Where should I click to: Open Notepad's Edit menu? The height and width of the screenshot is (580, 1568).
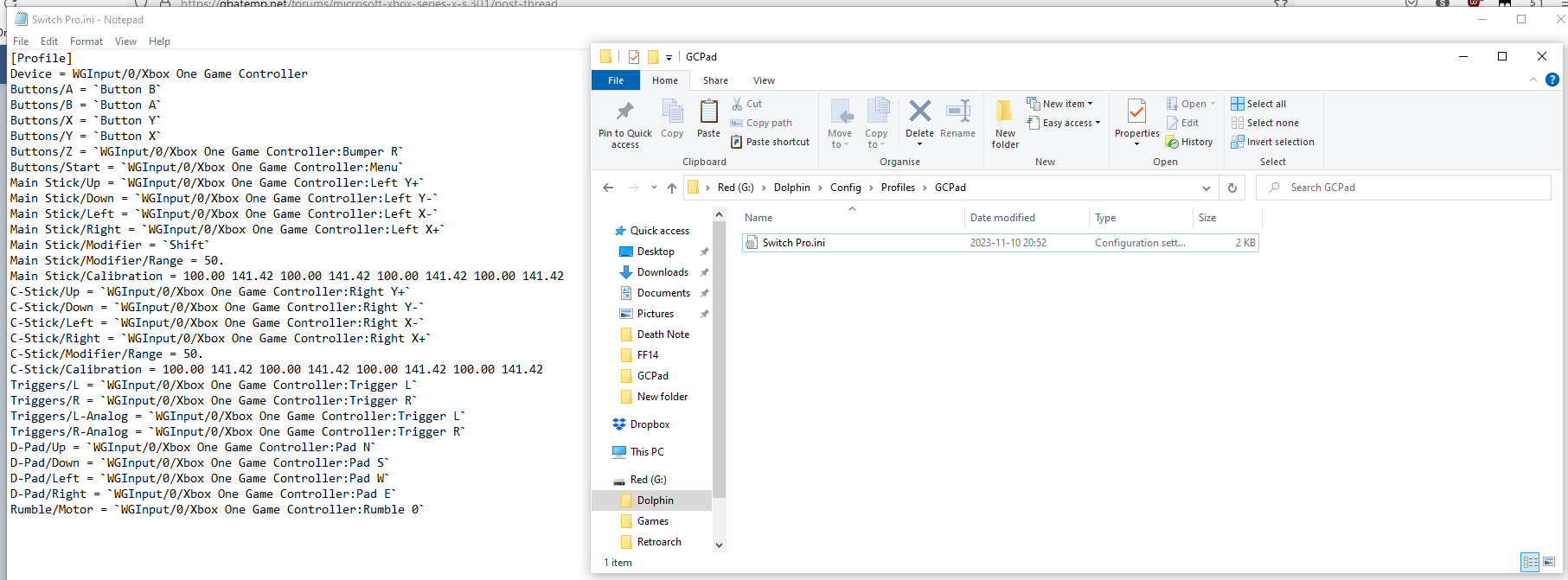pyautogui.click(x=49, y=41)
